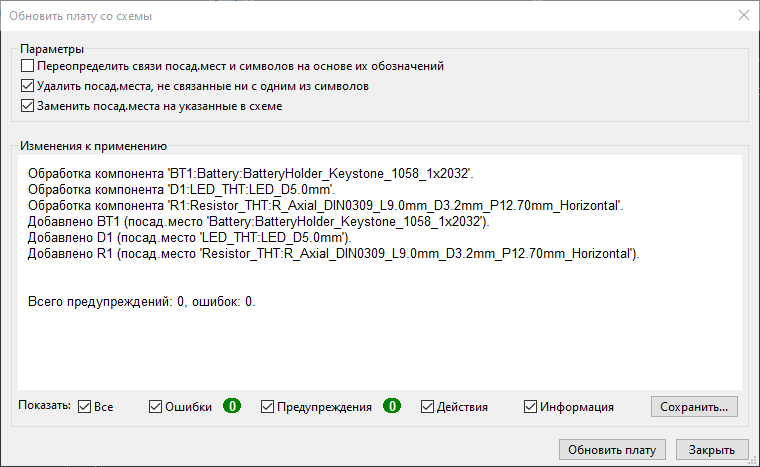The height and width of the screenshot is (467, 760).
Task: Close the dialog with the title bar X
Action: pos(742,15)
